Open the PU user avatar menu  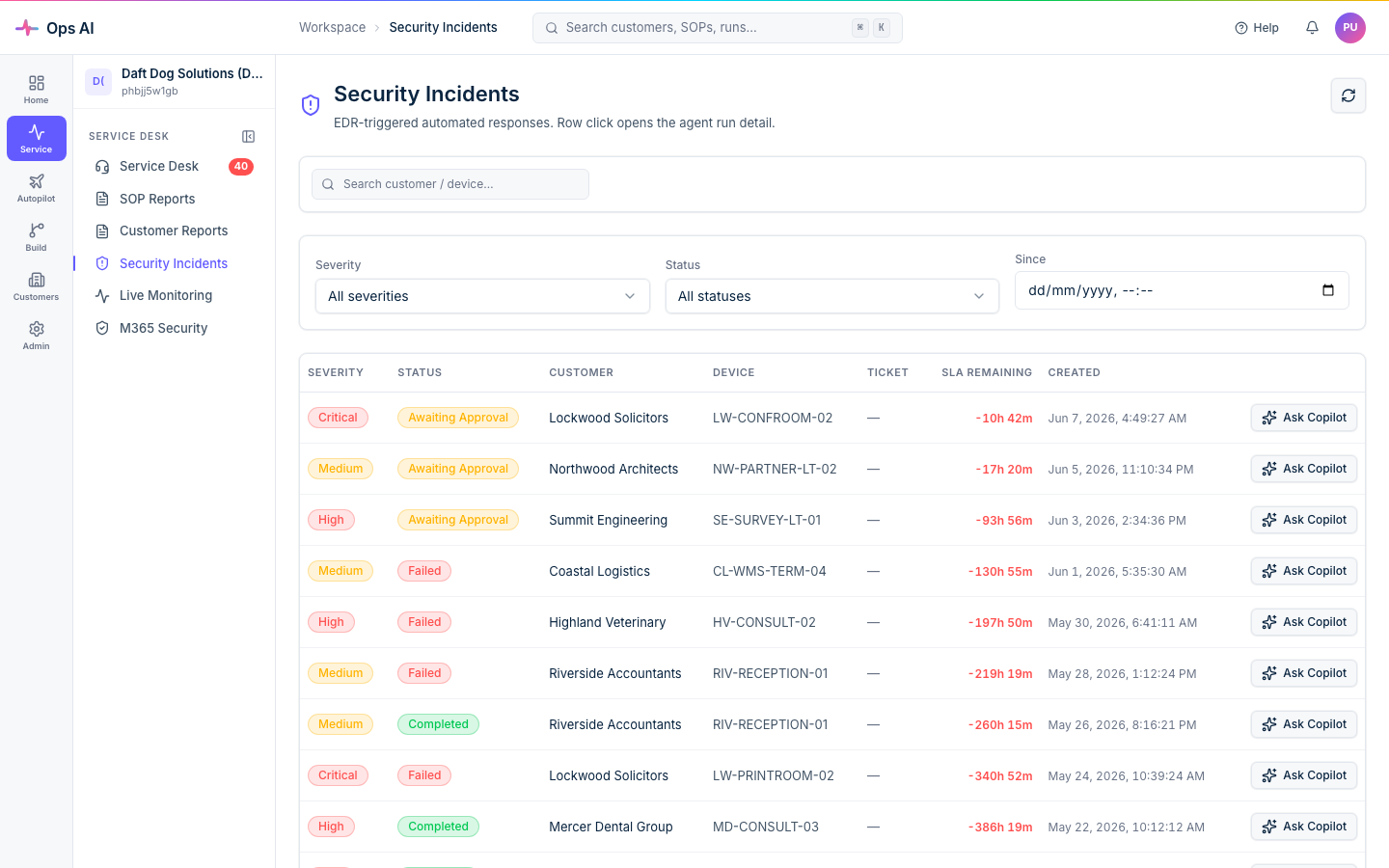pyautogui.click(x=1350, y=28)
